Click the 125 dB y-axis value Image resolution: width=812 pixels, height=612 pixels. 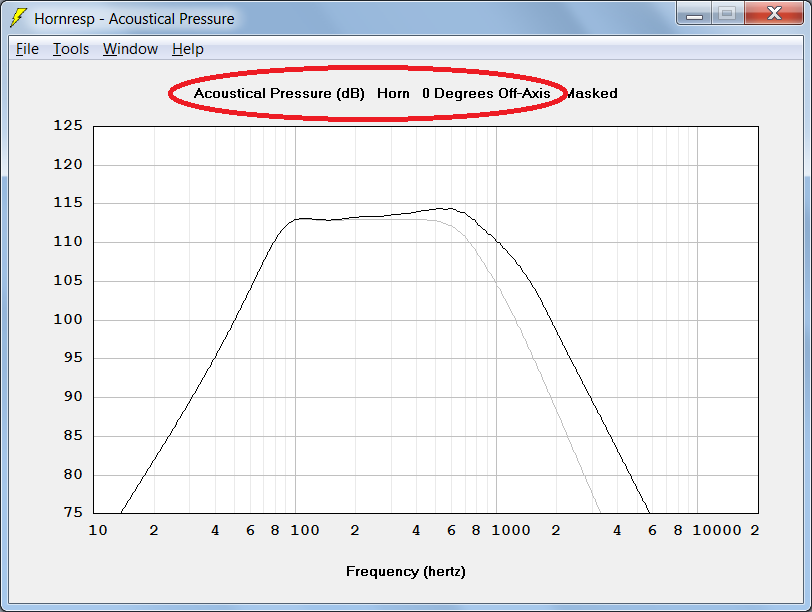click(x=68, y=125)
